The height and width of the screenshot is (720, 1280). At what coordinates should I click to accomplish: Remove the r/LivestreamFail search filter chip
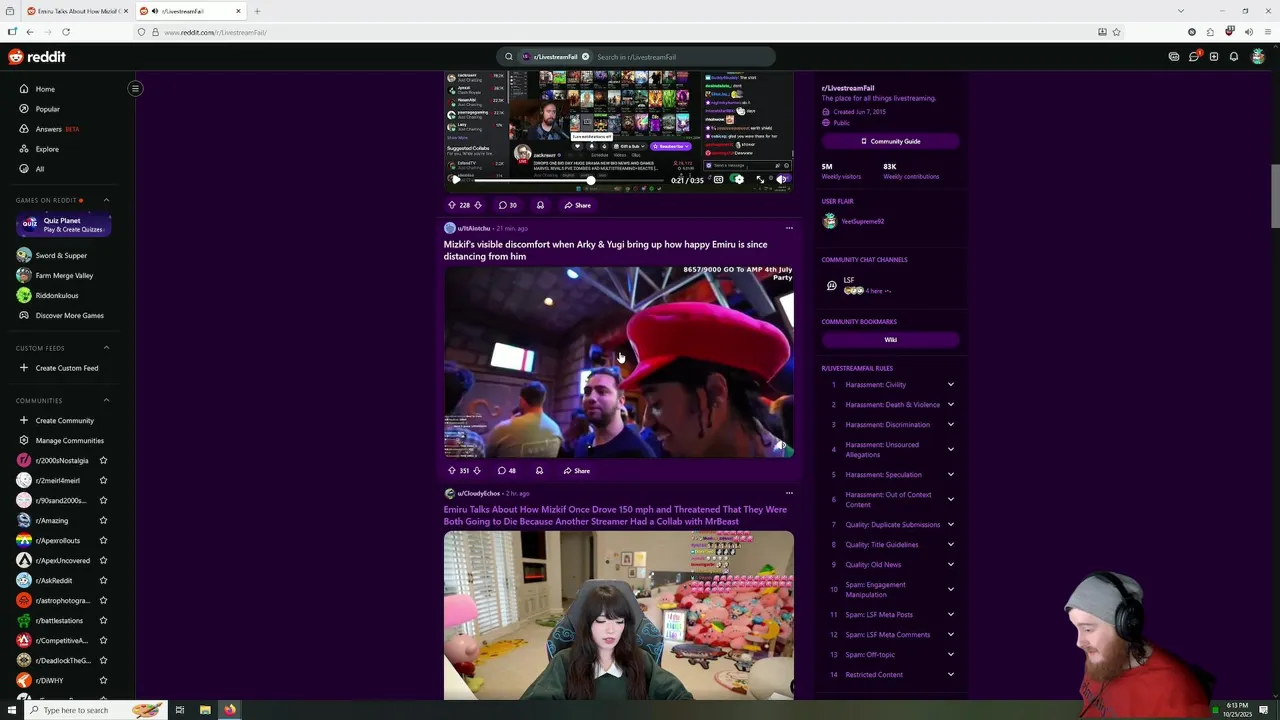tap(585, 57)
